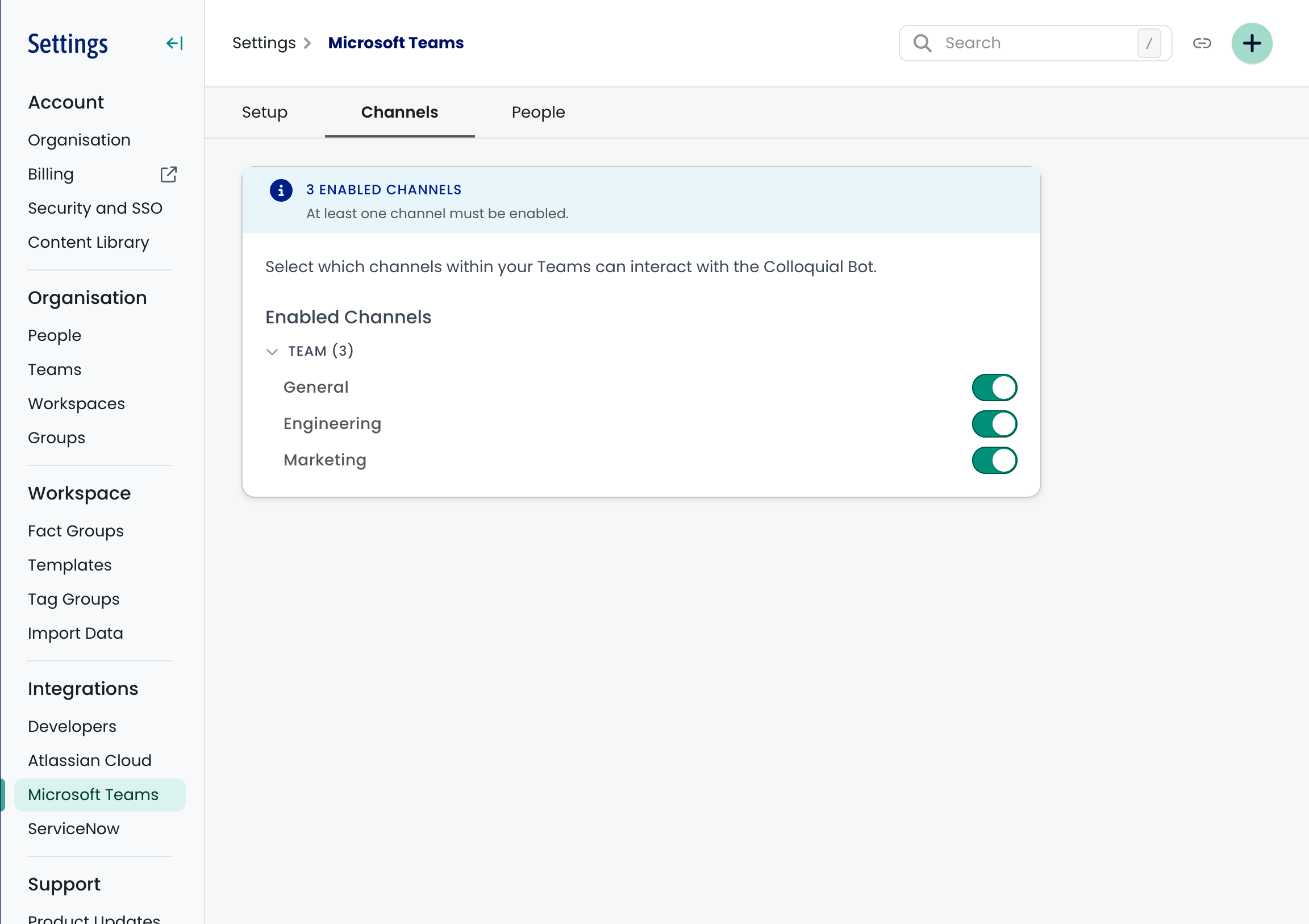
Task: Click the Support section heading
Action: tap(64, 885)
